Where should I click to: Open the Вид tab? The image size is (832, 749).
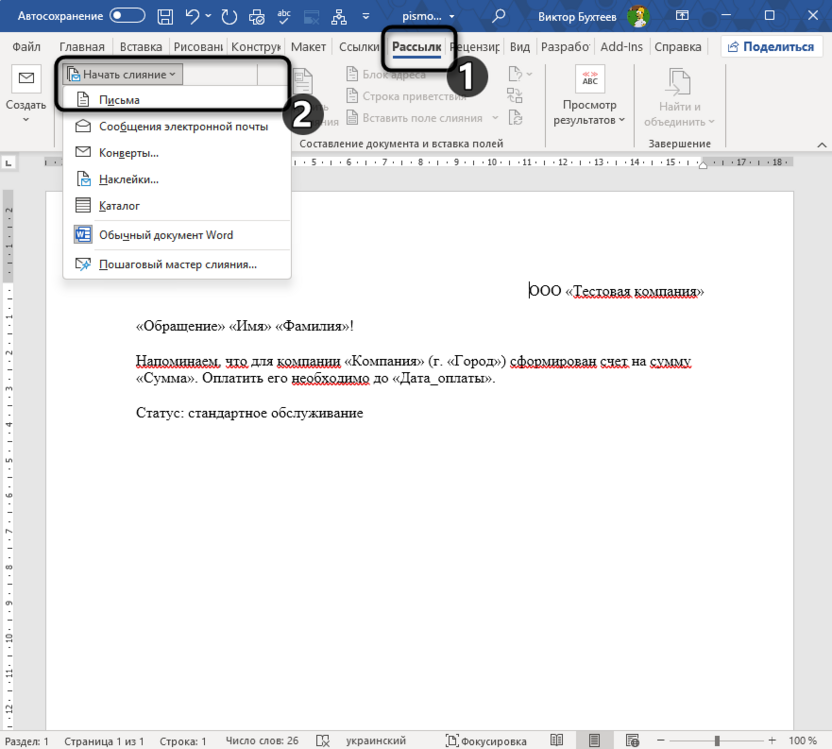pos(519,47)
